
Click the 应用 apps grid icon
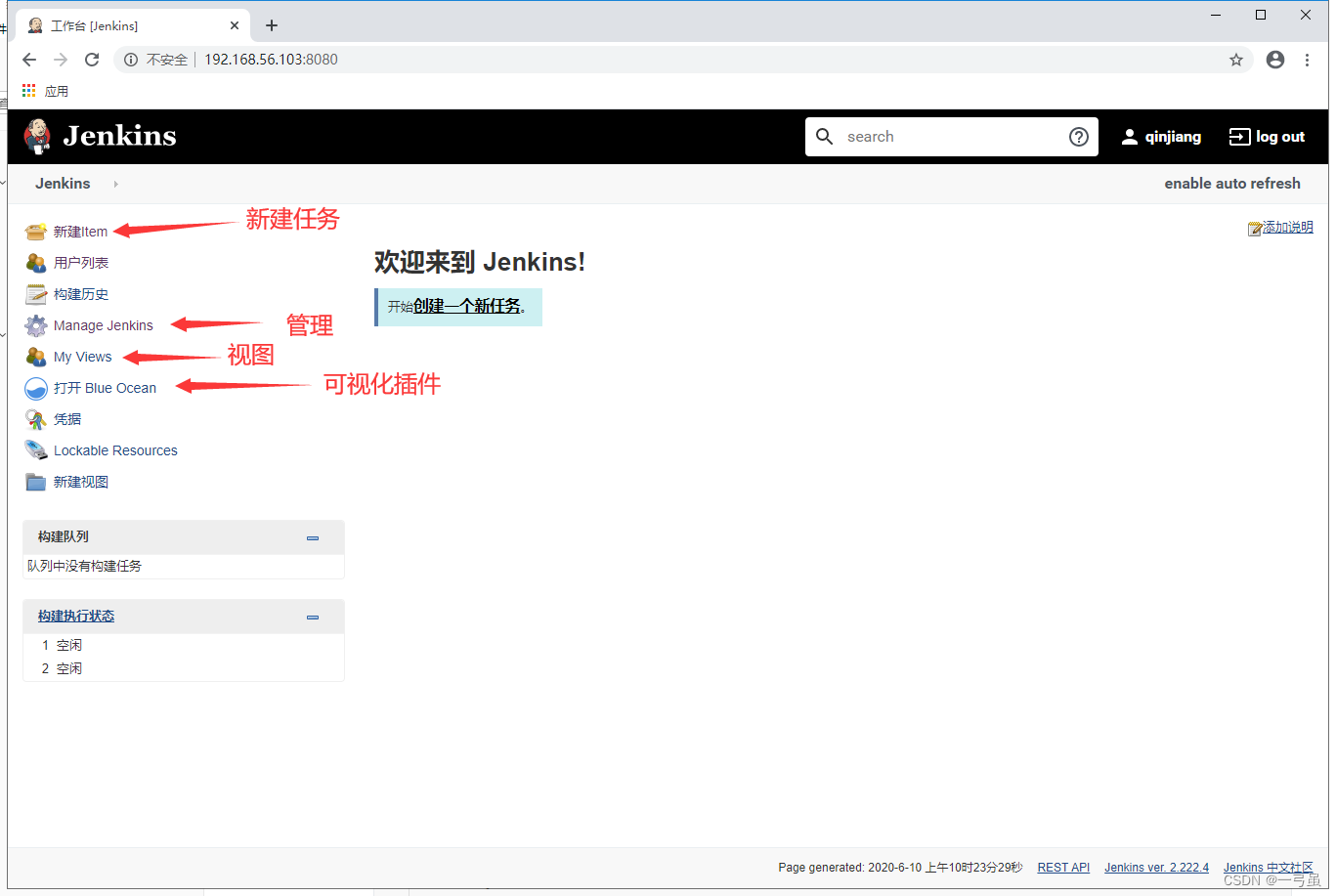click(x=29, y=91)
